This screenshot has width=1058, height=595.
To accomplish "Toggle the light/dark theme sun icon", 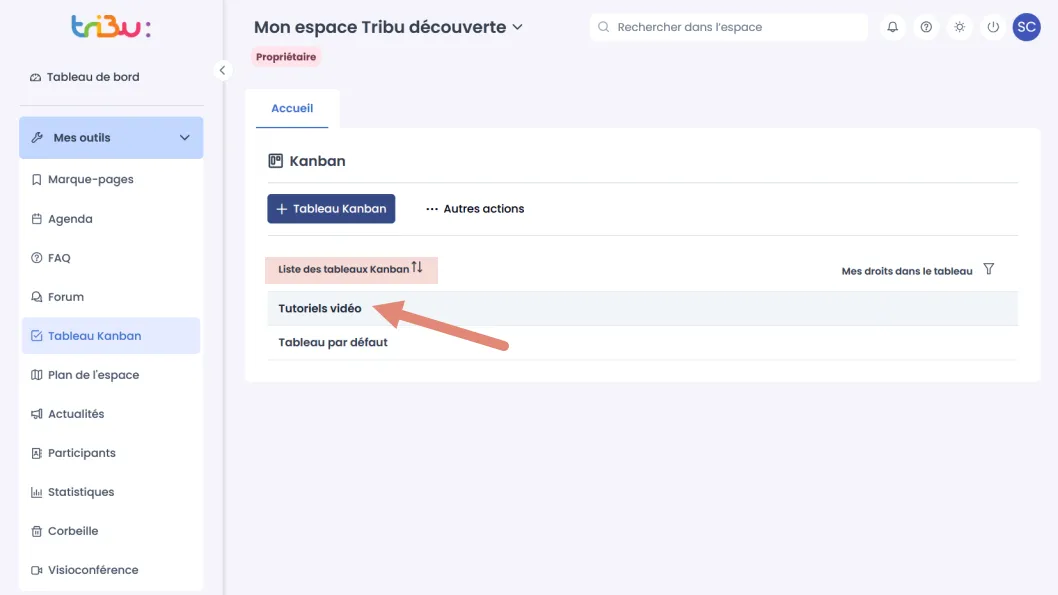I will tap(959, 27).
